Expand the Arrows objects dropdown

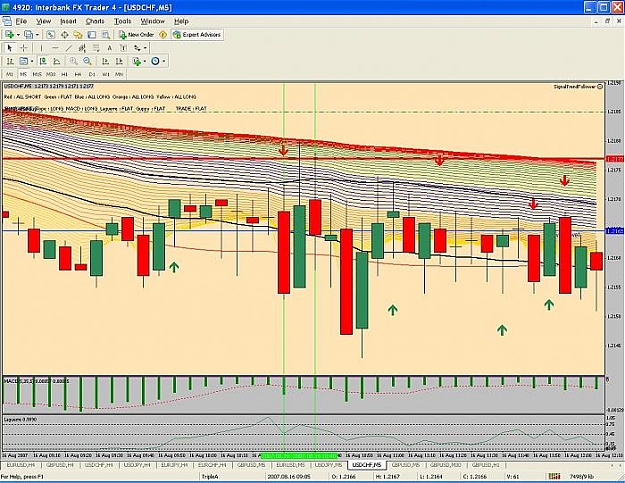(x=145, y=48)
